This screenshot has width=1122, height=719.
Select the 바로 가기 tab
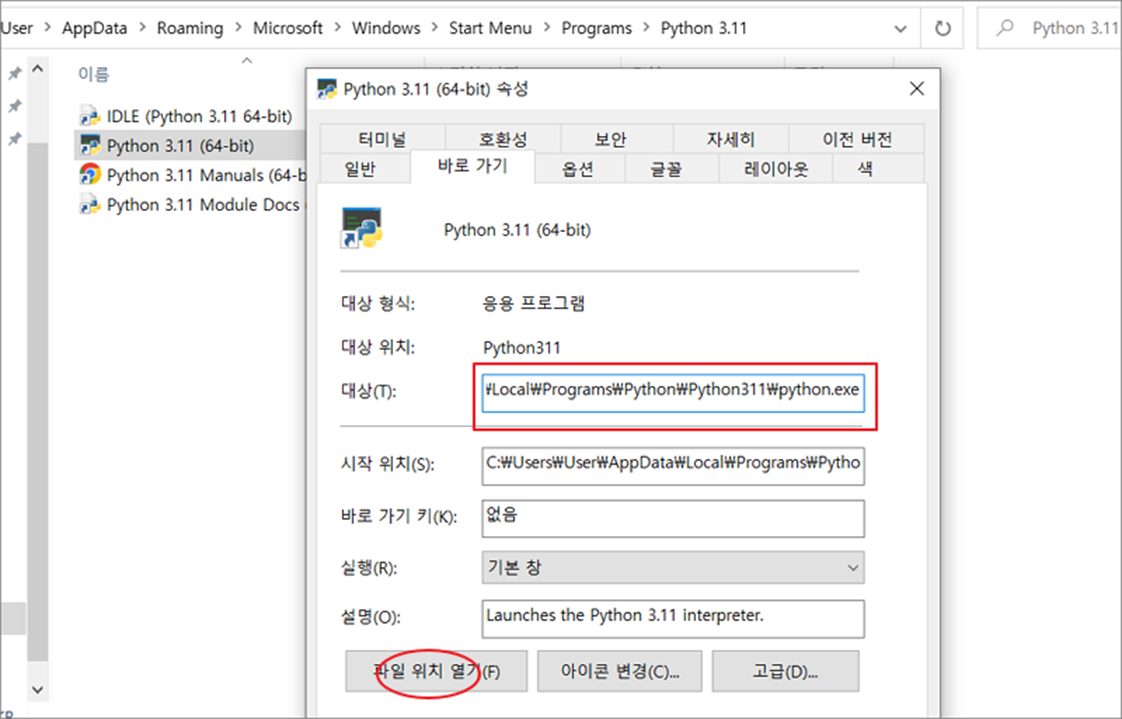[x=472, y=167]
